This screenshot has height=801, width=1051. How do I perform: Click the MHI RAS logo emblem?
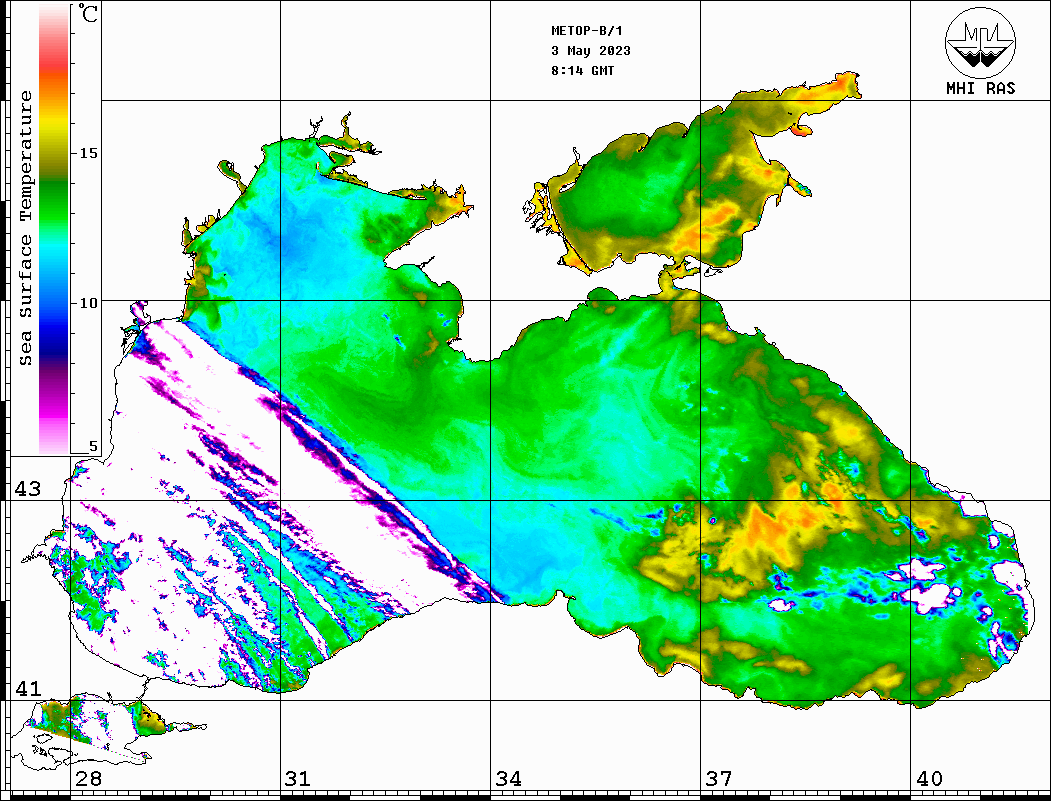pyautogui.click(x=980, y=42)
